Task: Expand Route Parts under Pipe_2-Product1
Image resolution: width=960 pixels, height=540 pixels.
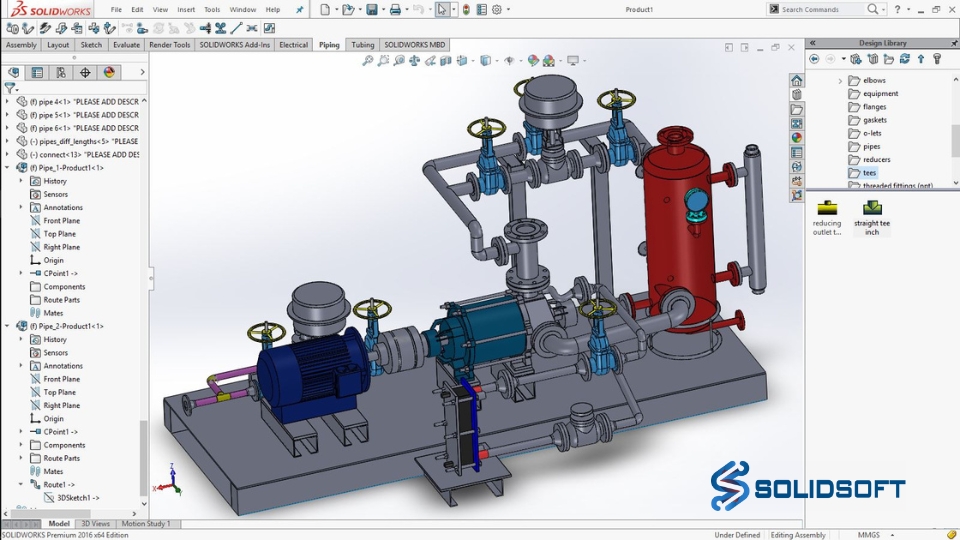Action: coord(21,458)
